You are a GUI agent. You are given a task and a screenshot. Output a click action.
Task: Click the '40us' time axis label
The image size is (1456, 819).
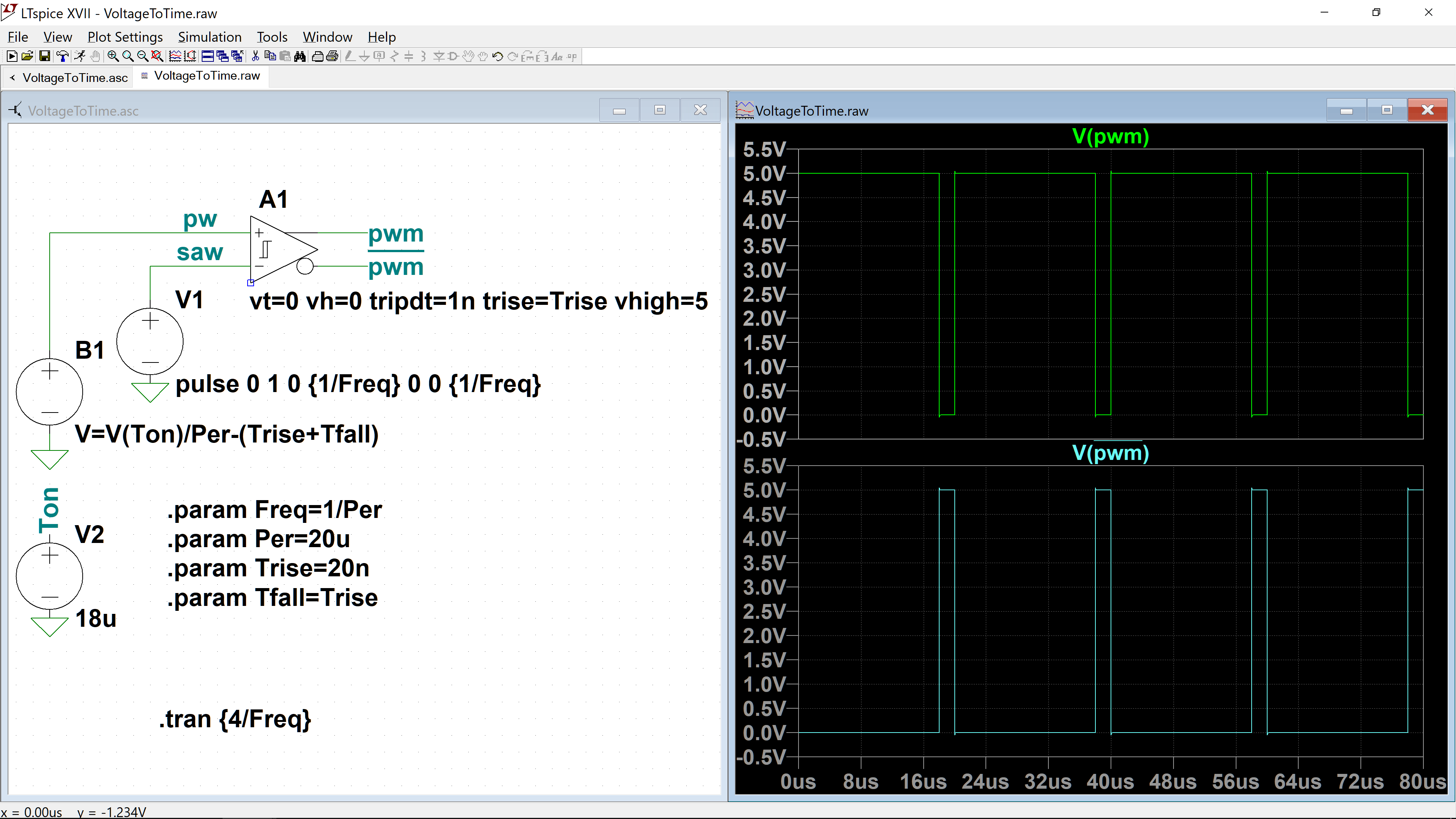point(1110,782)
